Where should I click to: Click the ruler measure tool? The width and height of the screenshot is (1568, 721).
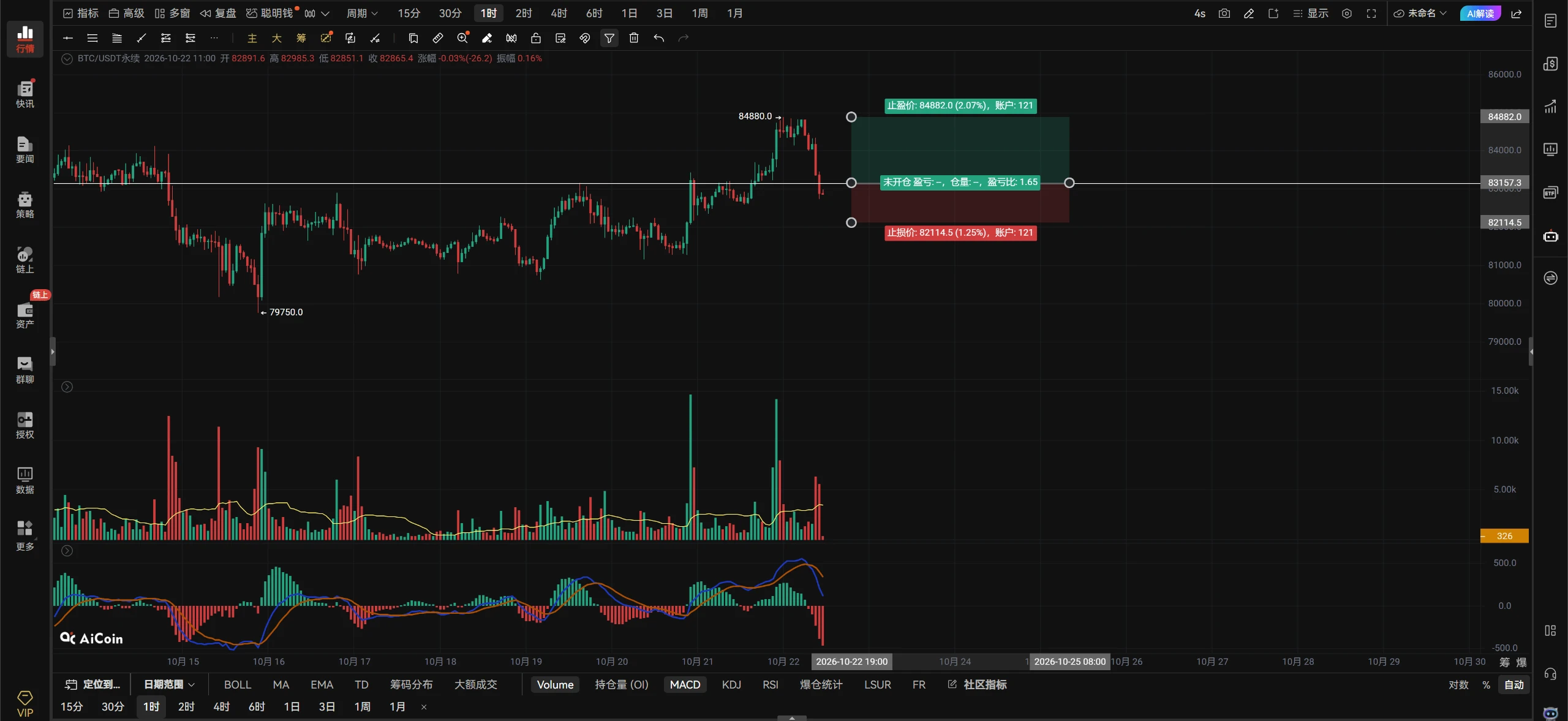coord(438,38)
